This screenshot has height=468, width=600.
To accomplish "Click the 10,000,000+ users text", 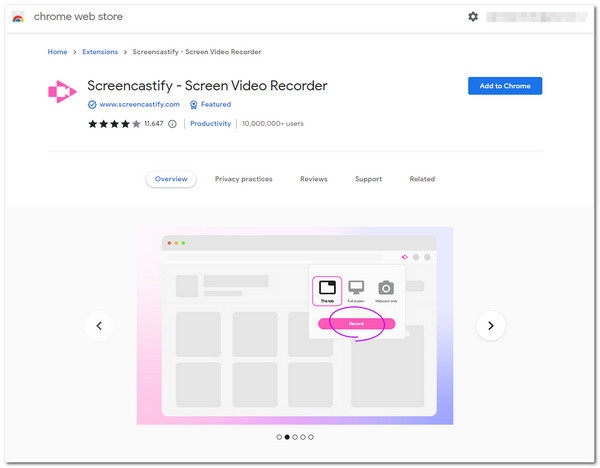I will pos(272,124).
